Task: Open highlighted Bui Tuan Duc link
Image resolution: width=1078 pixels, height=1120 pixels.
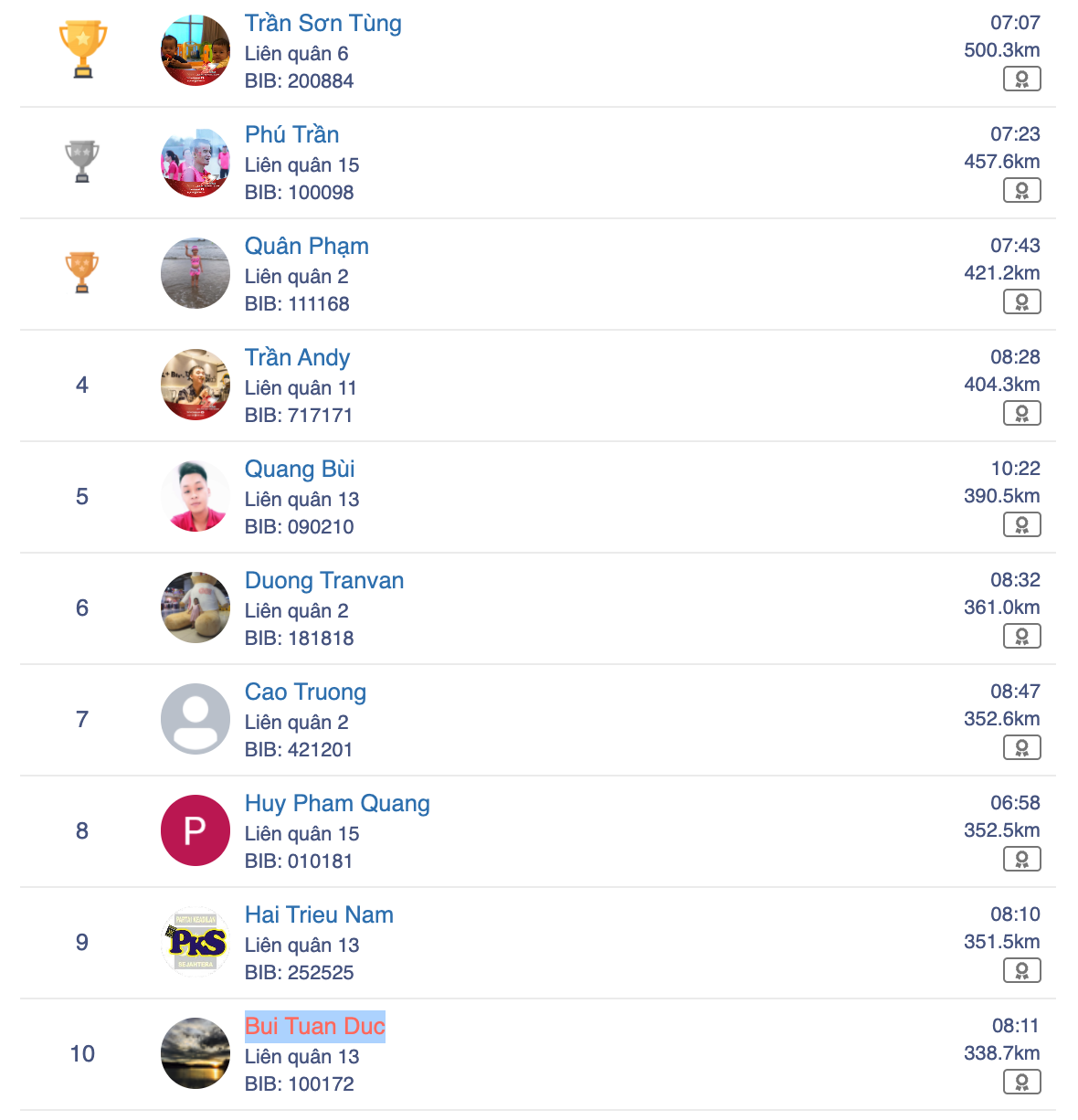Action: (x=314, y=1027)
